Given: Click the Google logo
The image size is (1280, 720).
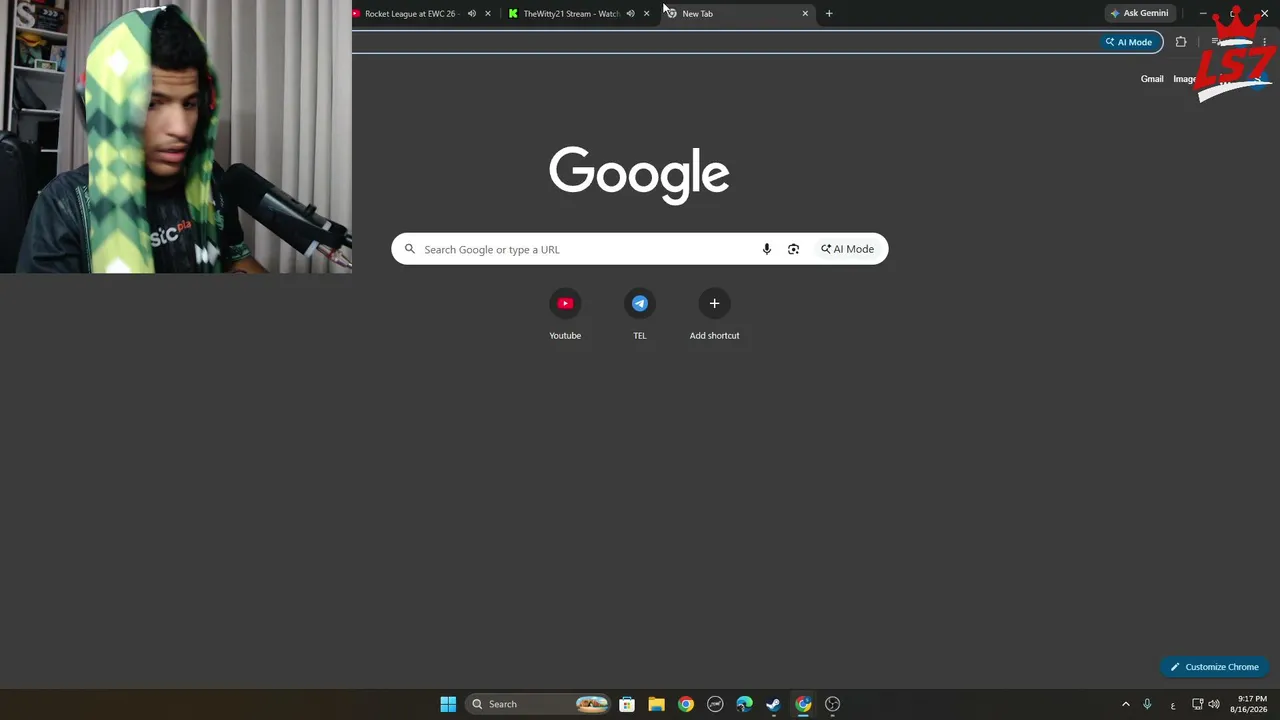Looking at the screenshot, I should [x=639, y=175].
